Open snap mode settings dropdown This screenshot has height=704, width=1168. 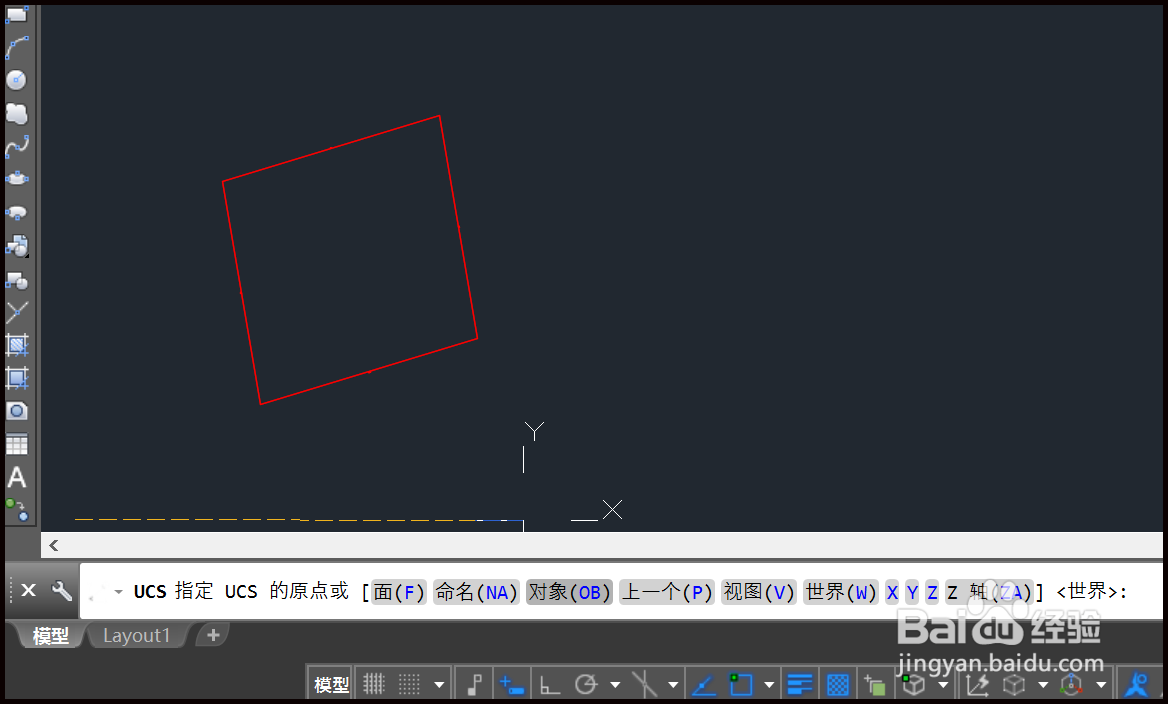[439, 685]
